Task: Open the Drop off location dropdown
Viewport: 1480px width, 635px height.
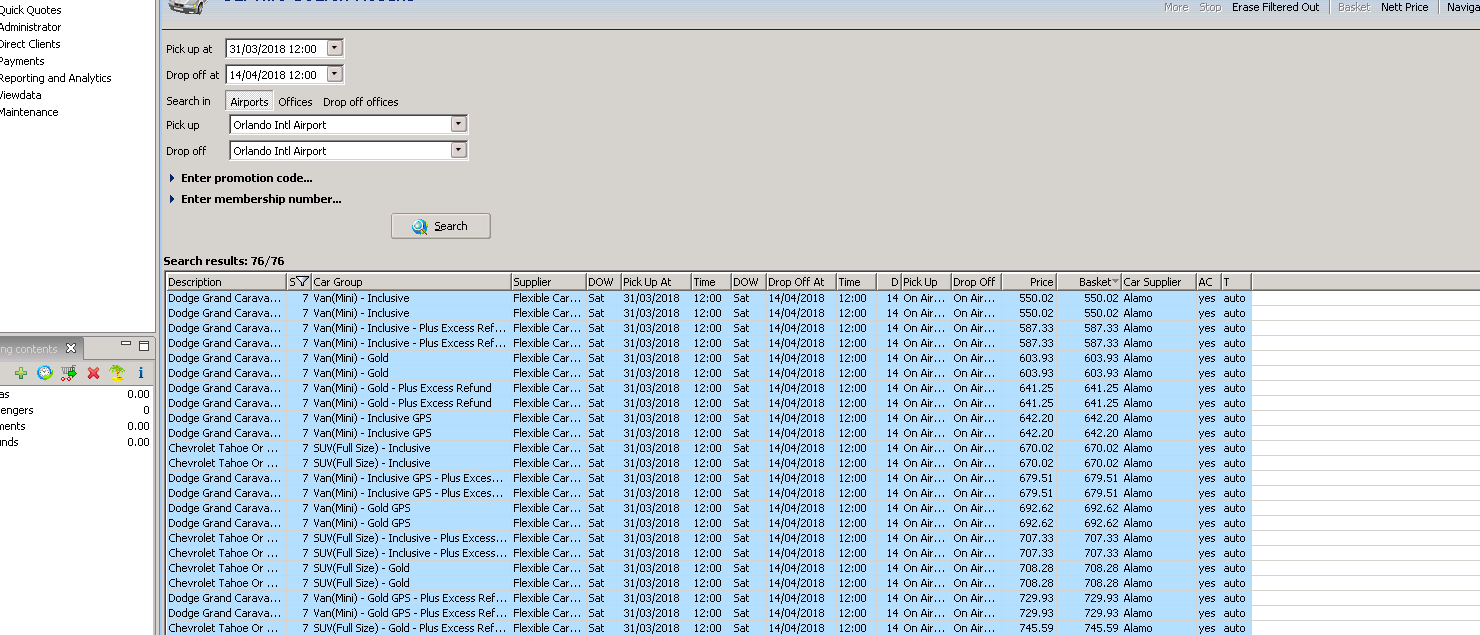Action: pyautogui.click(x=458, y=151)
